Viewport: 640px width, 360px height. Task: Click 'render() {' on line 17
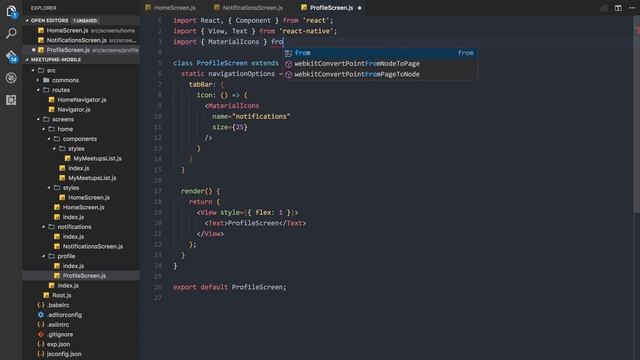click(x=200, y=191)
